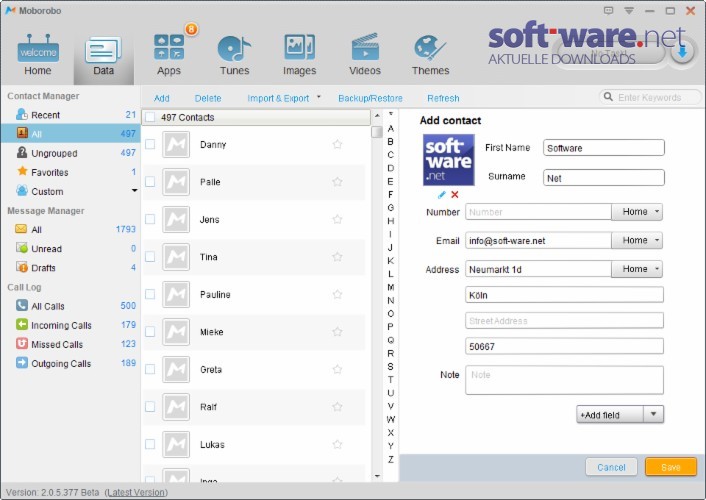Check the box next to Ralf
706x500 pixels.
(x=150, y=407)
